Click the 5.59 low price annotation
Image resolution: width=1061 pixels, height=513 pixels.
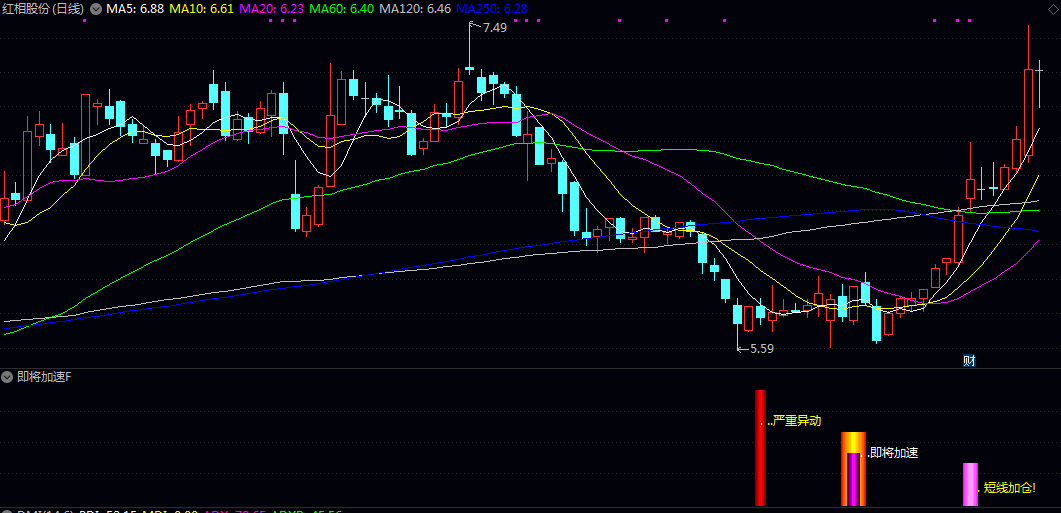(x=761, y=349)
